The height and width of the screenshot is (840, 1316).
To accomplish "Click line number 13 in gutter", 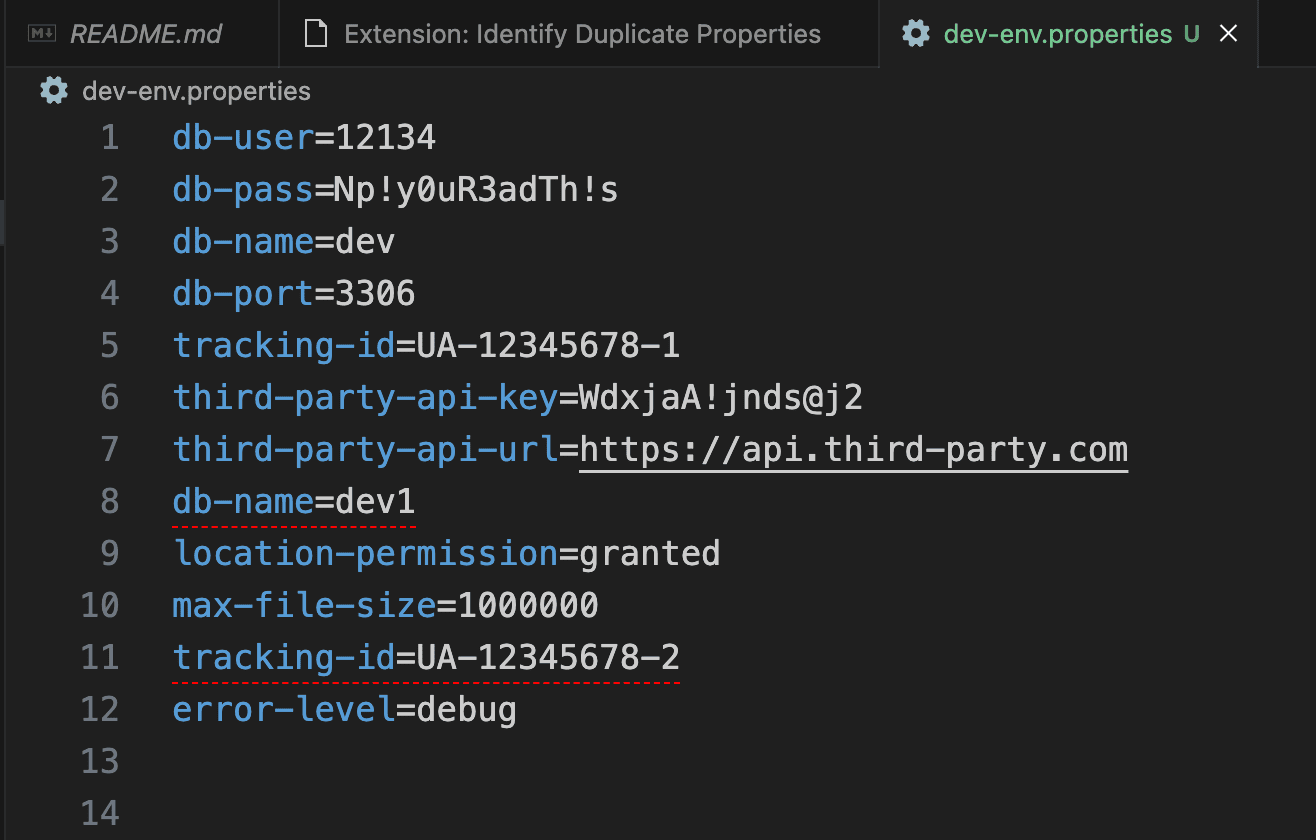I will (100, 761).
